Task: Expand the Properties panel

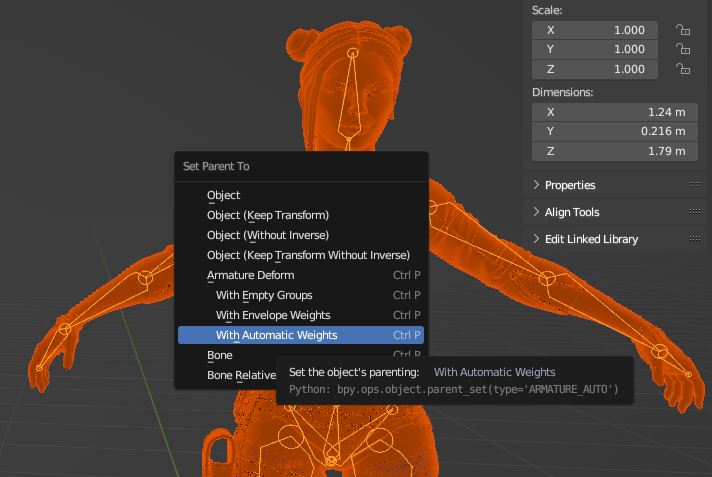Action: pos(570,185)
